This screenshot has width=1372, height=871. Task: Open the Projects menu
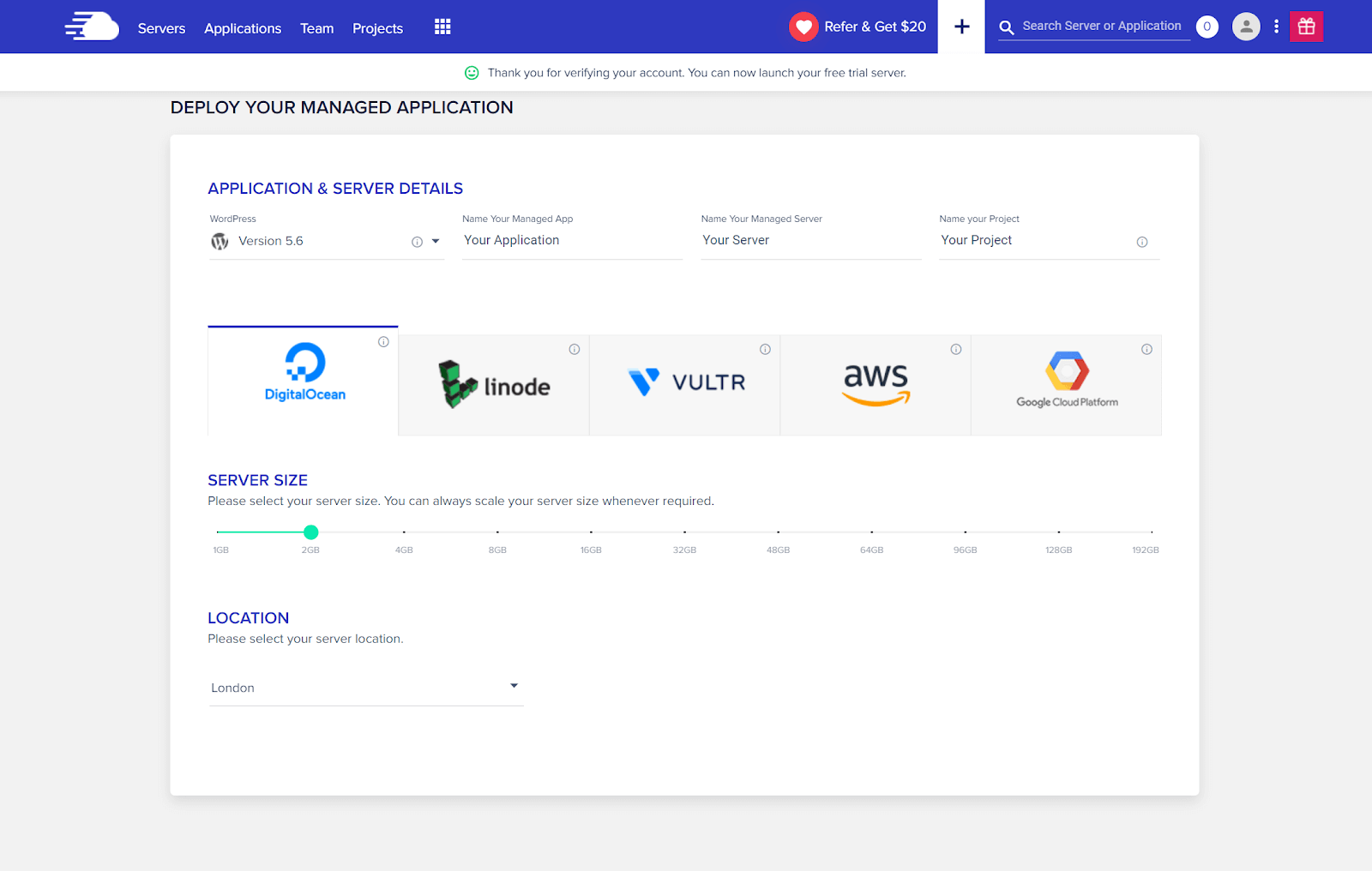click(x=377, y=28)
